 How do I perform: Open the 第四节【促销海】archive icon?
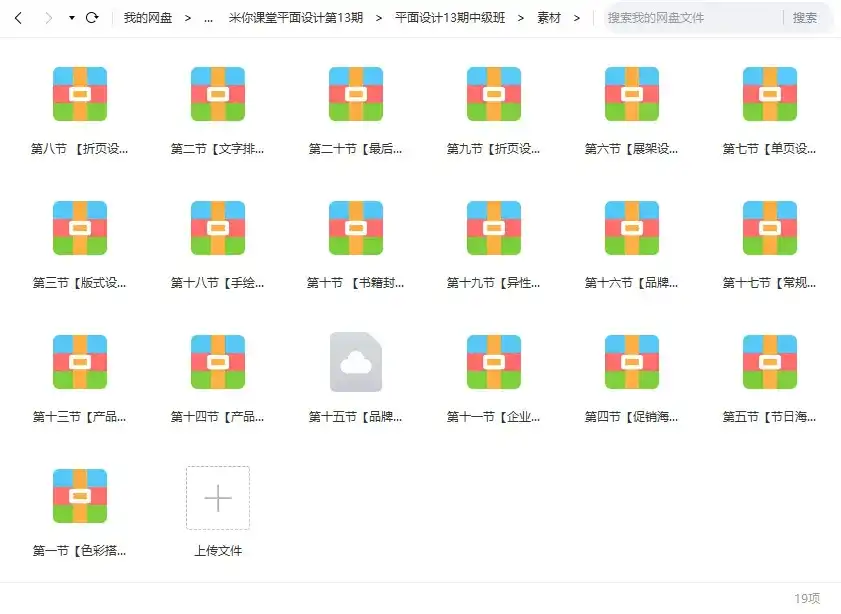click(631, 363)
